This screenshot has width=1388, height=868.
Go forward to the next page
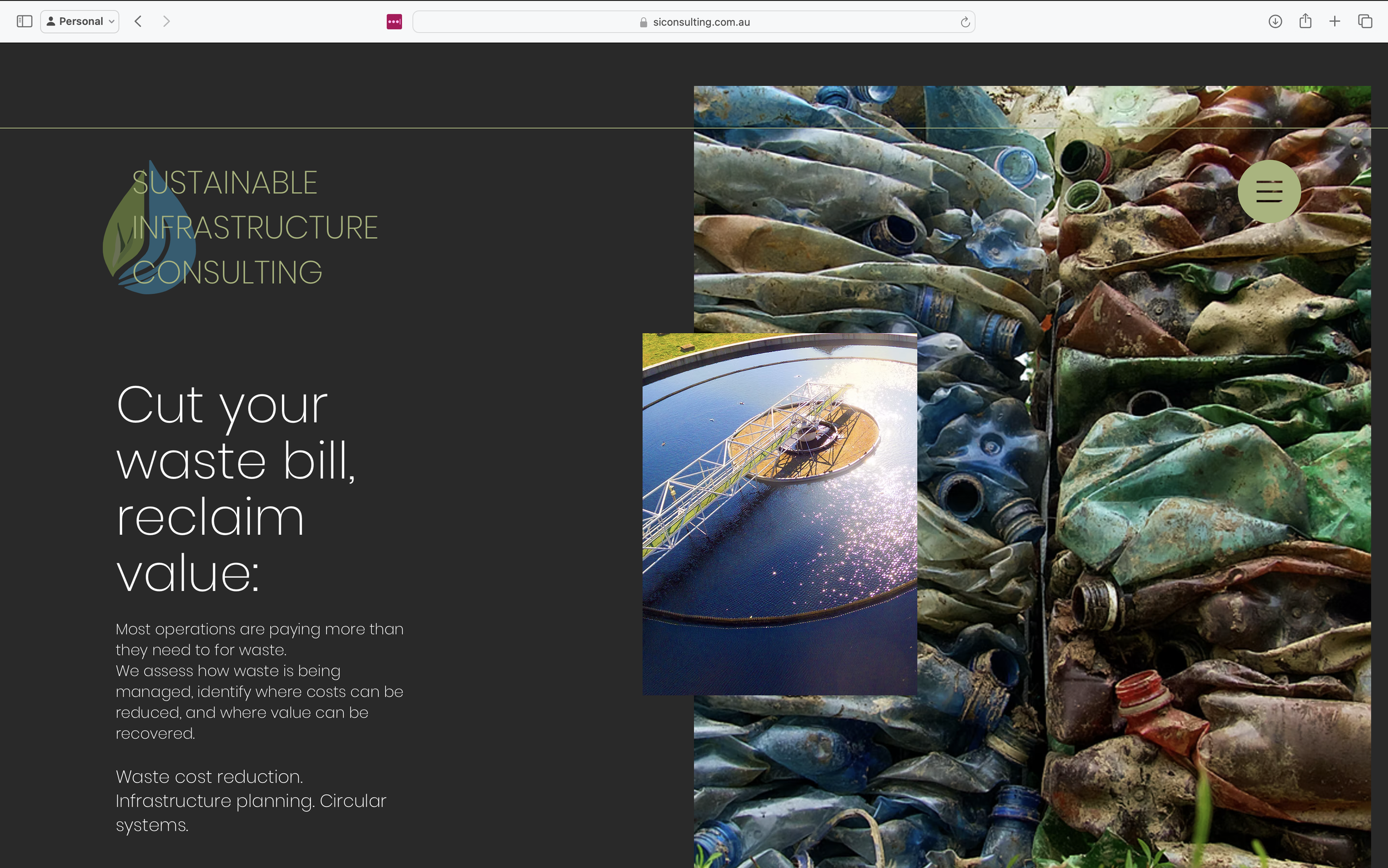click(167, 22)
